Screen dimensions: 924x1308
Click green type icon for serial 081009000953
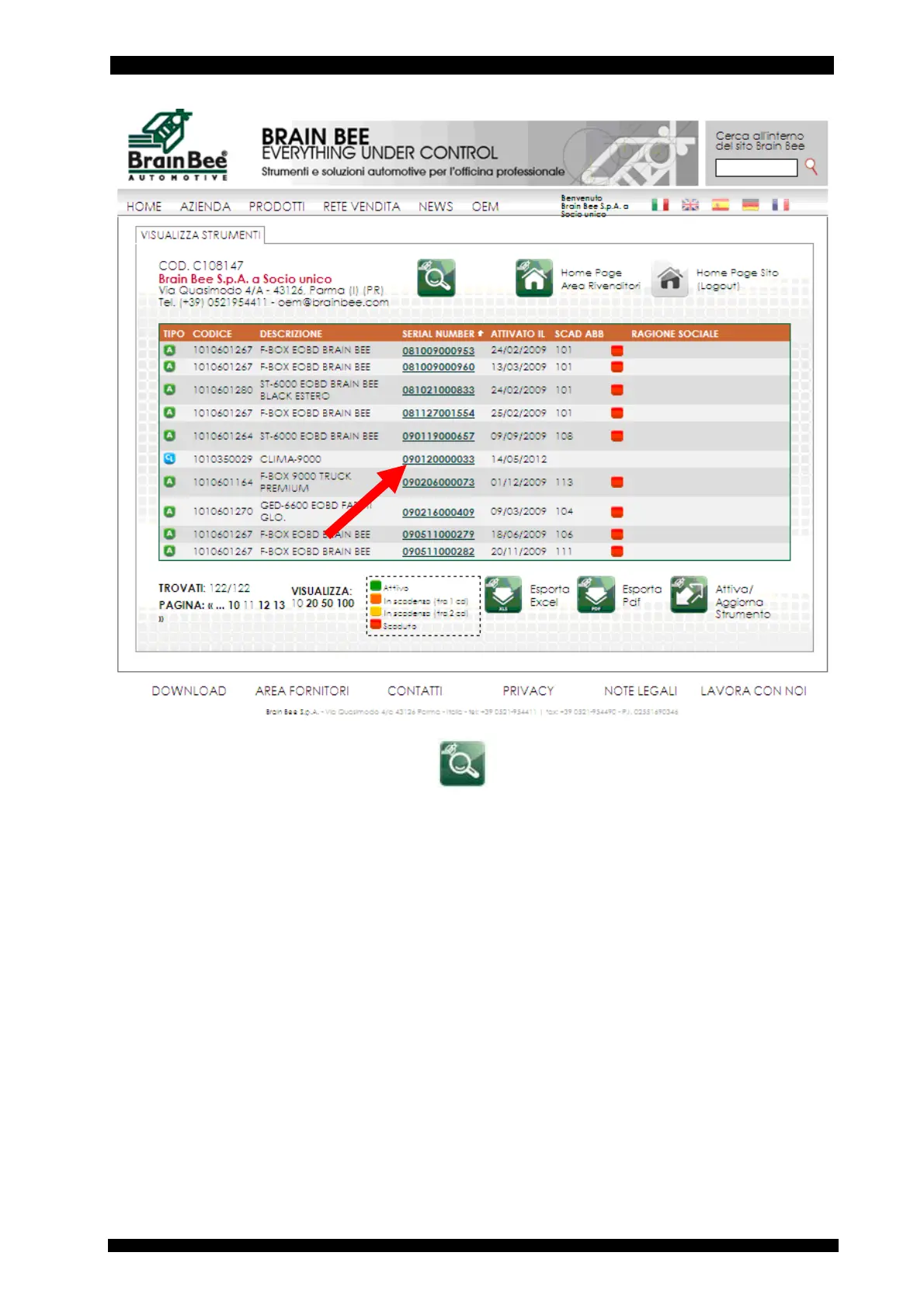169,350
